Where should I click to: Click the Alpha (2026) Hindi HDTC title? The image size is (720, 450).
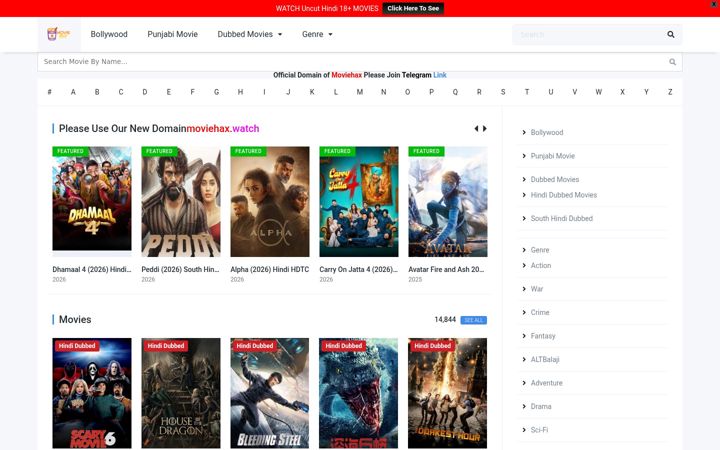(270, 270)
